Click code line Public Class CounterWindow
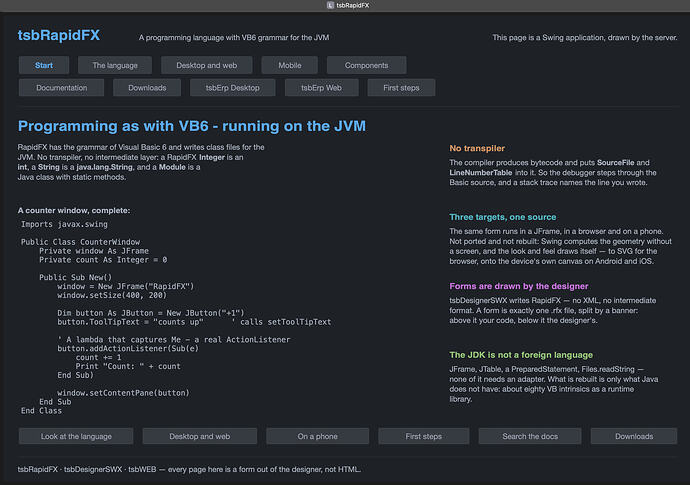This screenshot has height=485, width=690. point(81,242)
